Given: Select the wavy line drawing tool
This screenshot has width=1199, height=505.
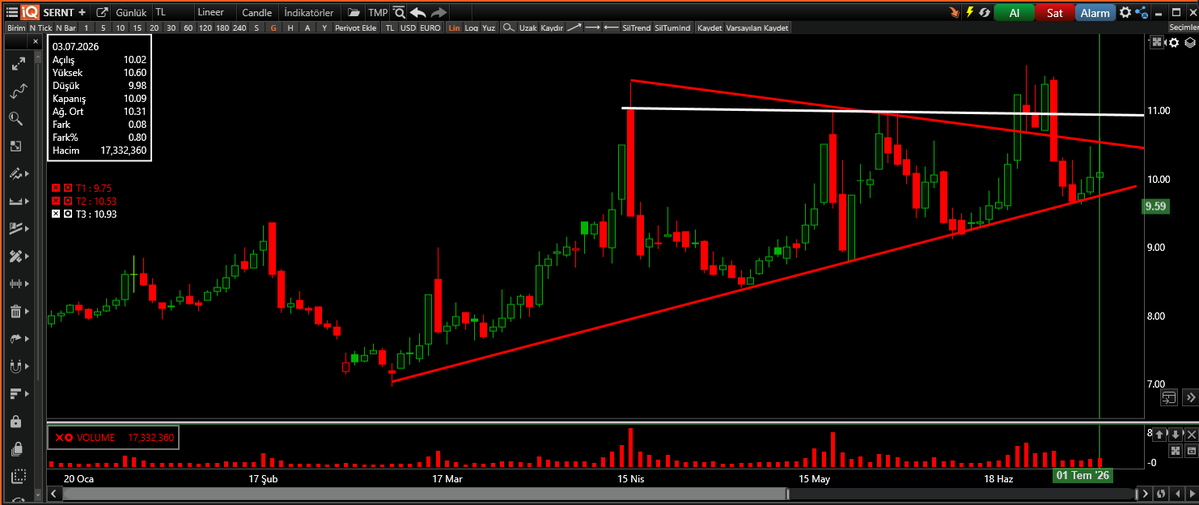Looking at the screenshot, I should click(x=17, y=92).
